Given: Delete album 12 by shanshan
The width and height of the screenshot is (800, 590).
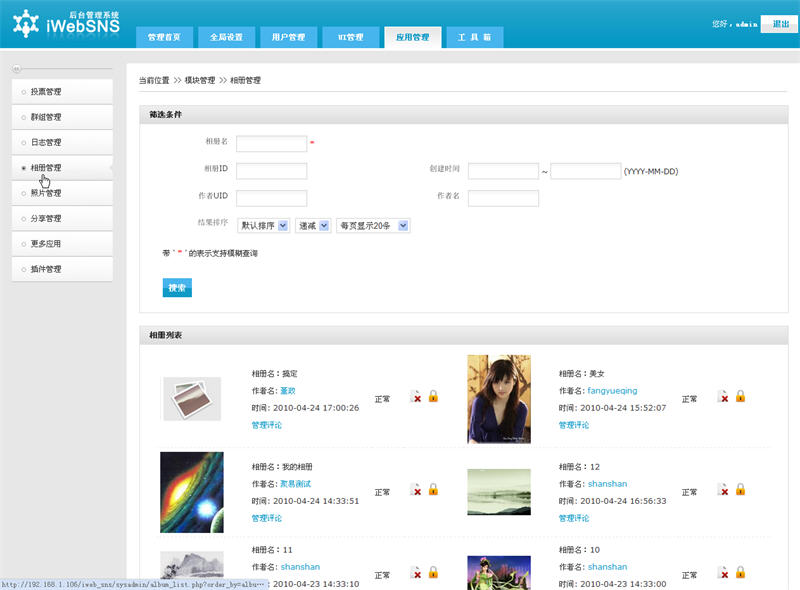Looking at the screenshot, I should tap(723, 489).
